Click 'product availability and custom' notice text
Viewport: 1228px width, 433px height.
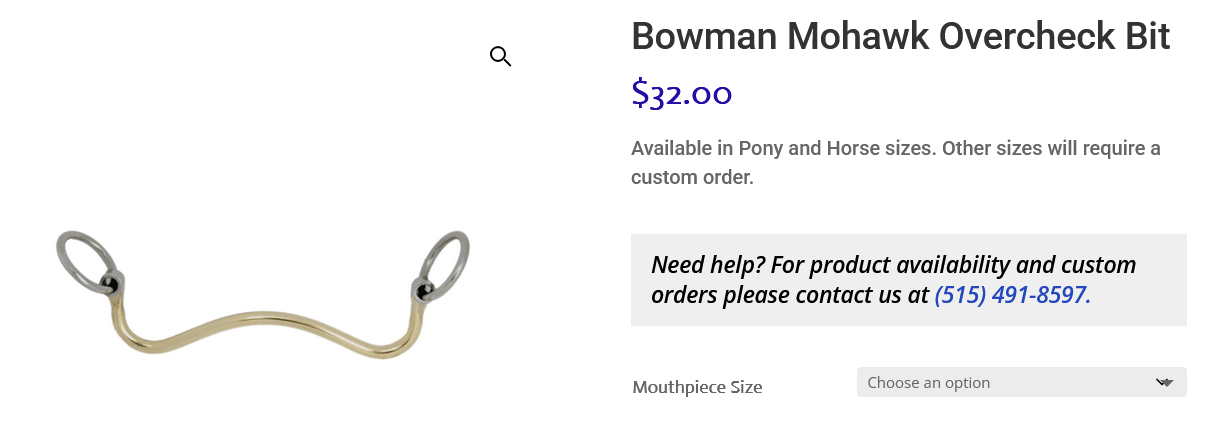click(x=972, y=265)
